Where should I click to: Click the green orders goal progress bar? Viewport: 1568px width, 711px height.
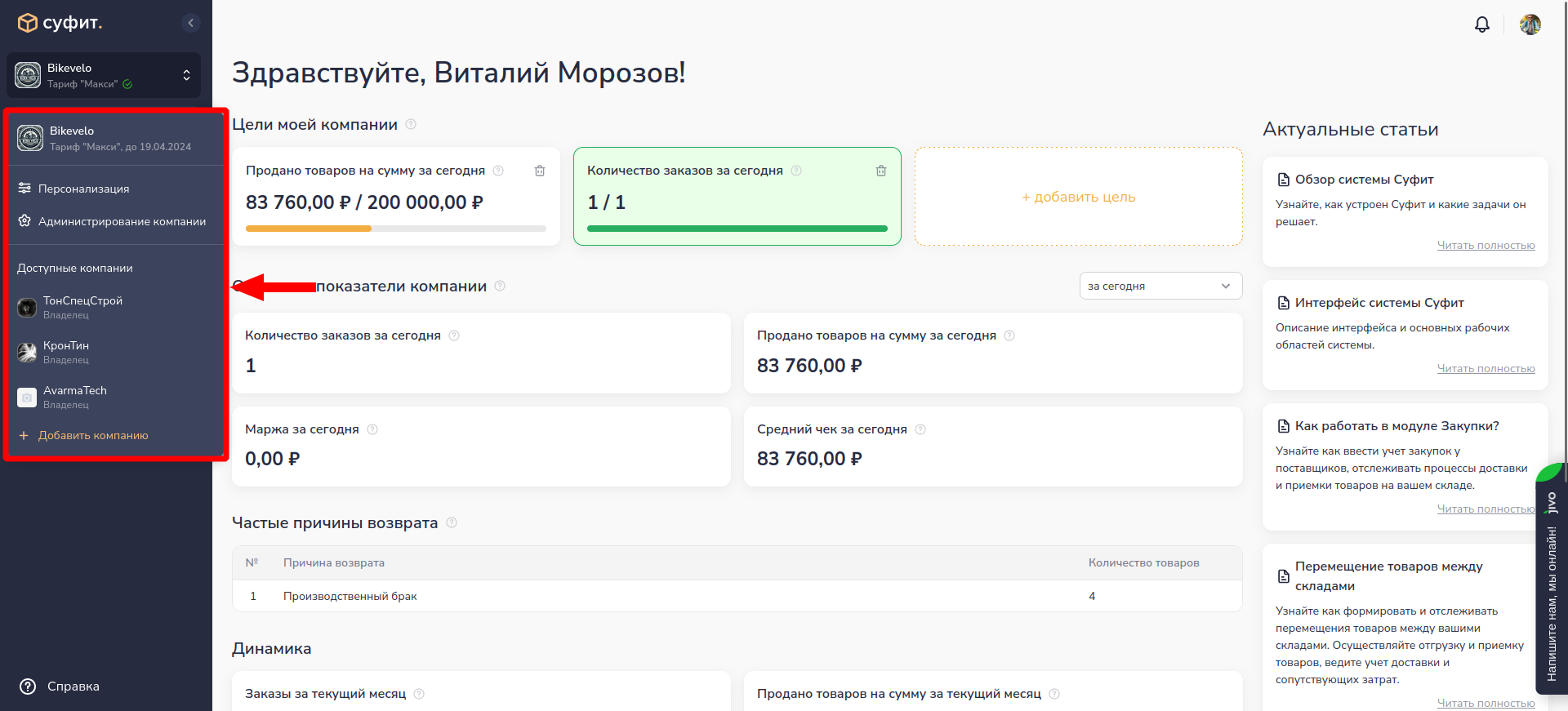pyautogui.click(x=737, y=229)
